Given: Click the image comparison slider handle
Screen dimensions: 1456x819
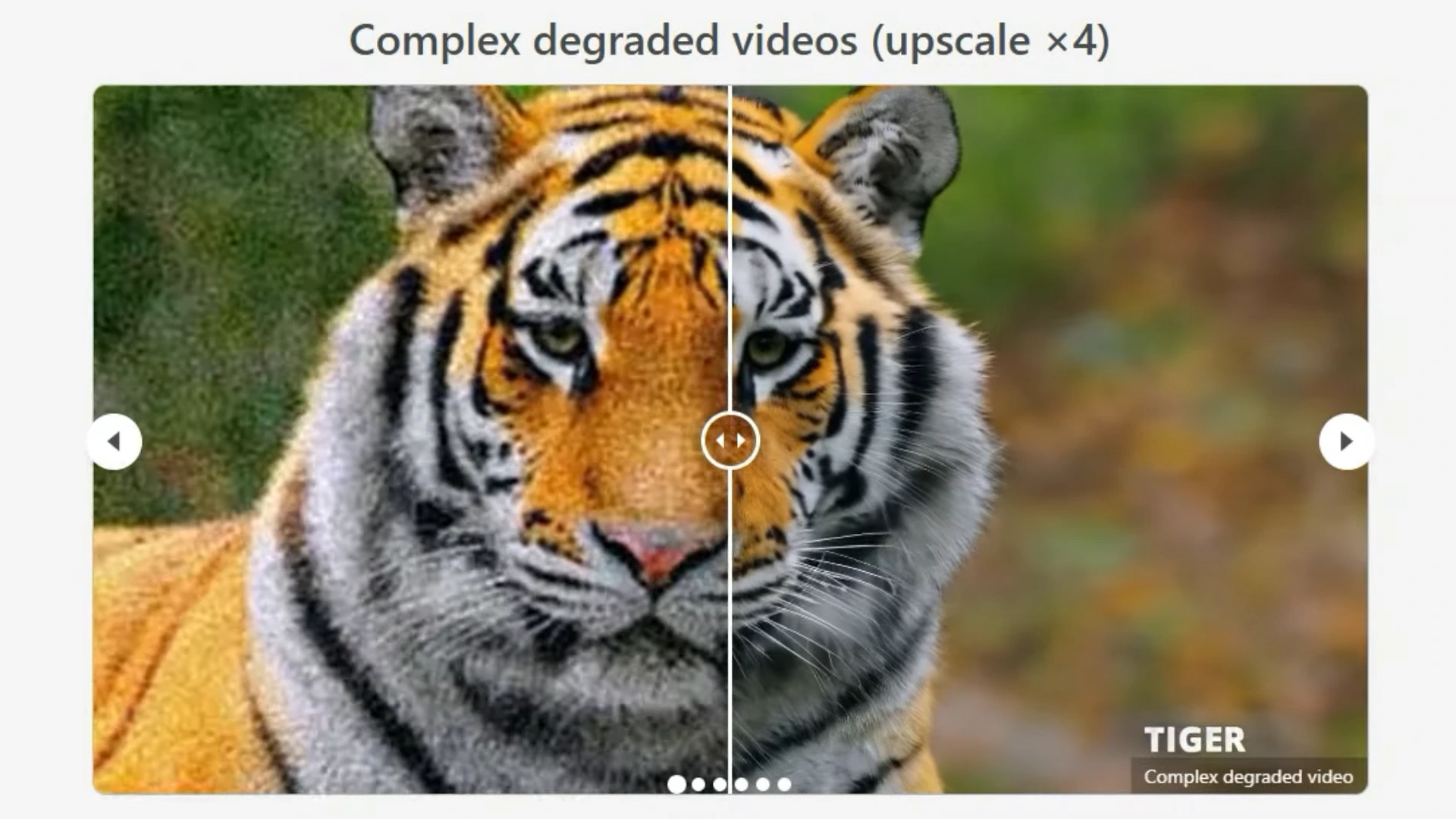Looking at the screenshot, I should [729, 440].
